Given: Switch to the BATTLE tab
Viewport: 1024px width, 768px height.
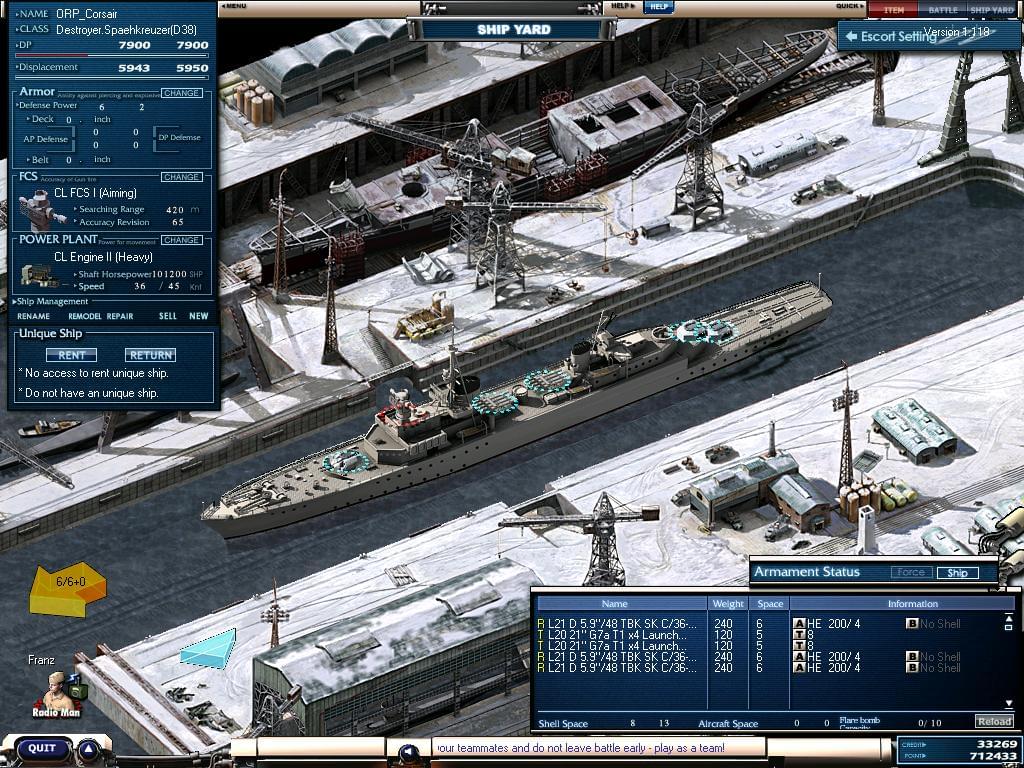Looking at the screenshot, I should 943,10.
